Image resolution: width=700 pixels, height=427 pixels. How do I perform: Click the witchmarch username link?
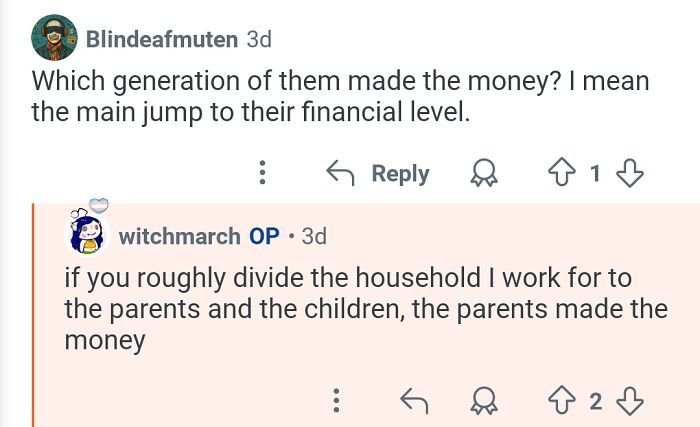coord(180,236)
